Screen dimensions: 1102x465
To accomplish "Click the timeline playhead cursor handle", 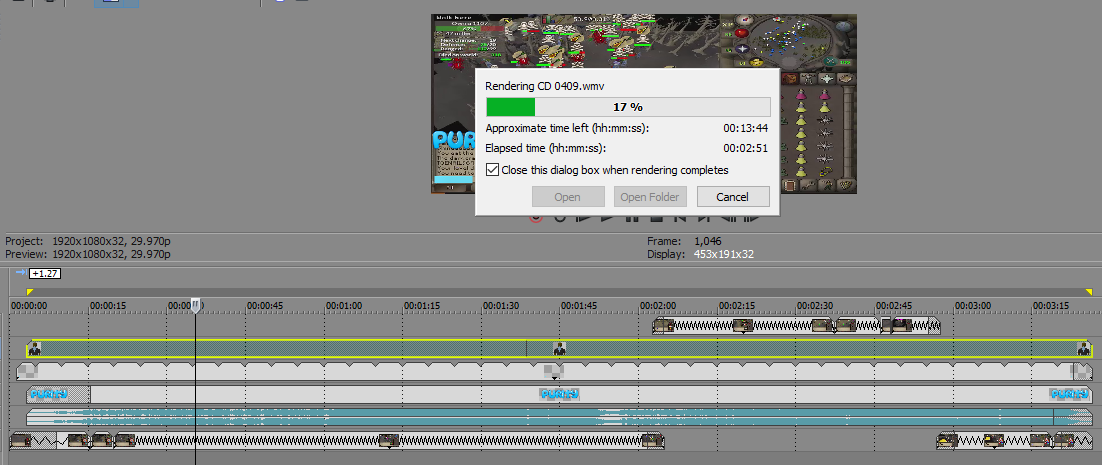I will (x=195, y=305).
